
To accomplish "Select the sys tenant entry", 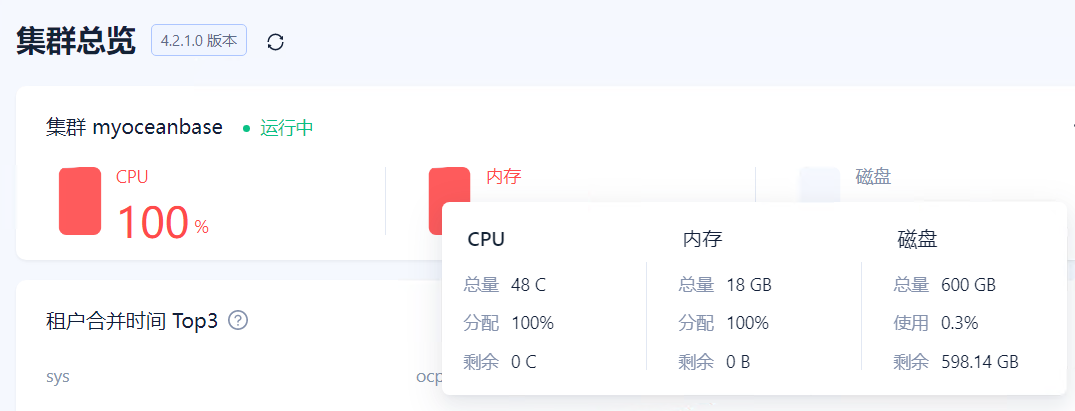I will 58,377.
